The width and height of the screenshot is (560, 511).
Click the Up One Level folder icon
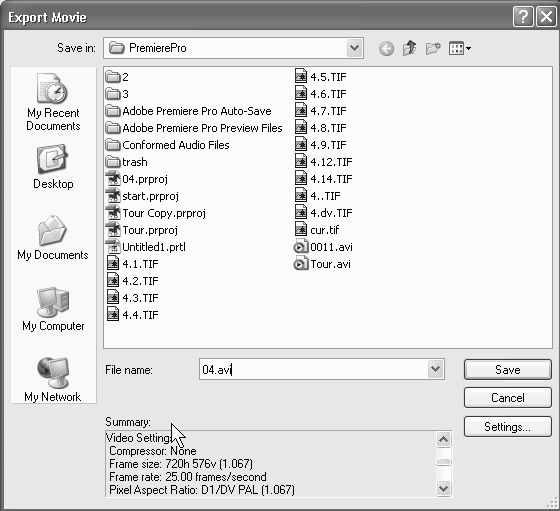point(409,48)
